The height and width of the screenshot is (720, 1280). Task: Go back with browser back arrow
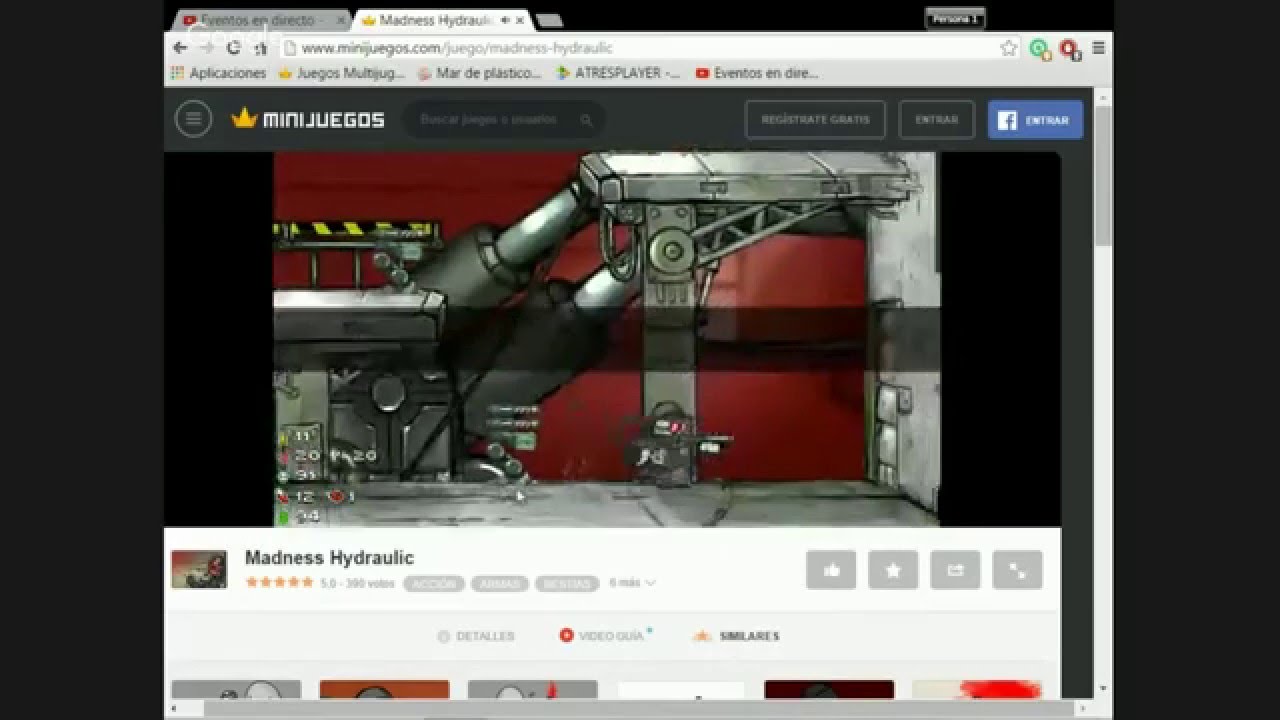tap(180, 48)
